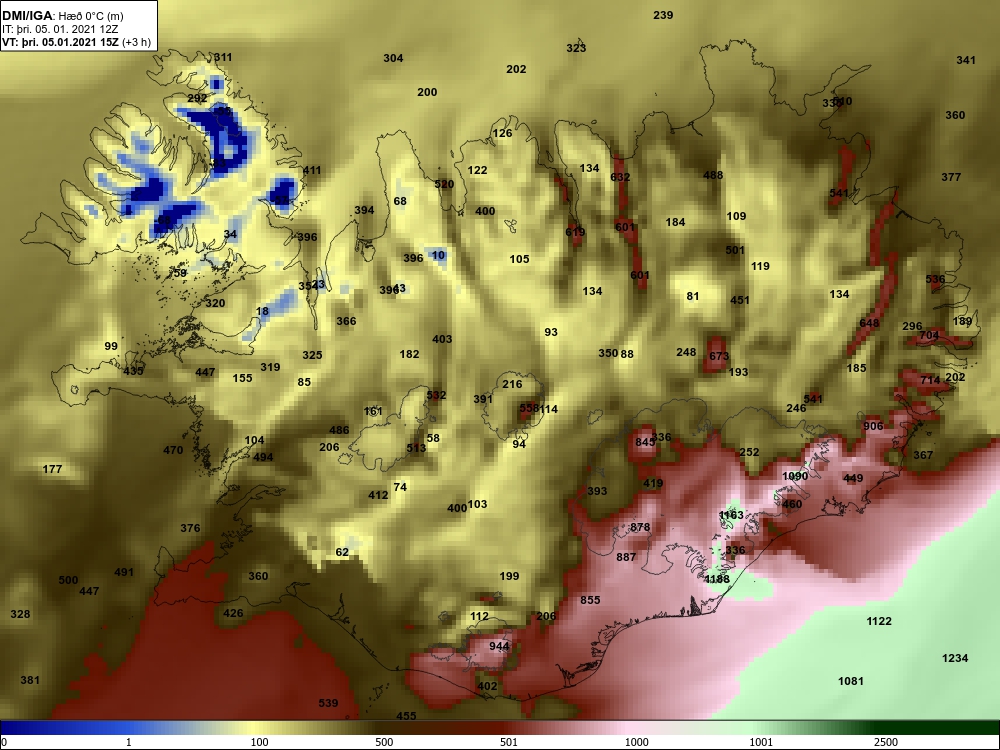Screen dimensions: 1000x750
Task: Click the map value 648
Action: (869, 323)
